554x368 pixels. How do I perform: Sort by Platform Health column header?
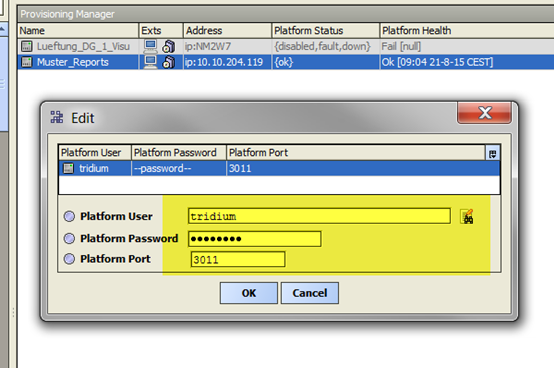click(x=467, y=30)
